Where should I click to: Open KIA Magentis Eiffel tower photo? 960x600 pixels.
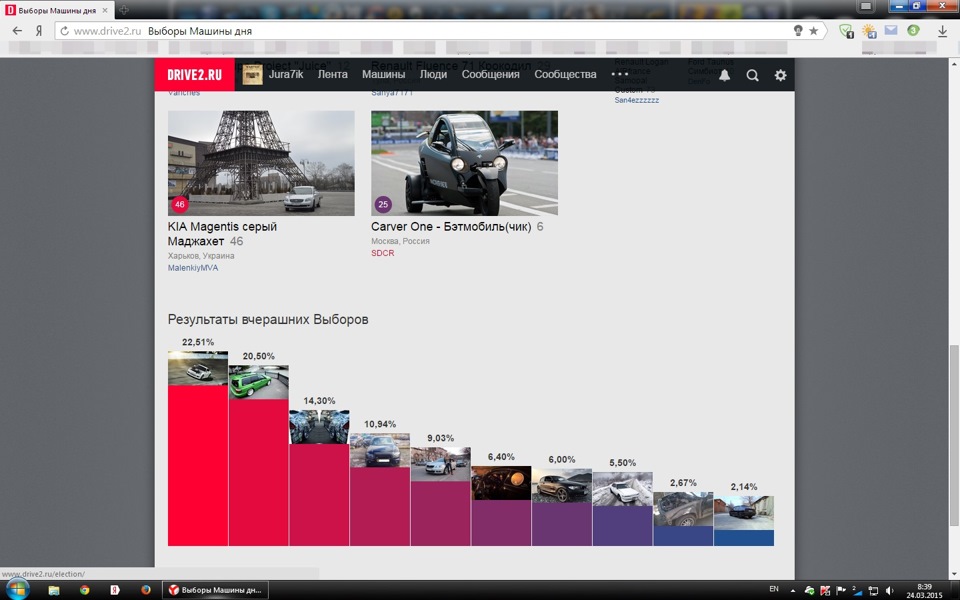(261, 163)
